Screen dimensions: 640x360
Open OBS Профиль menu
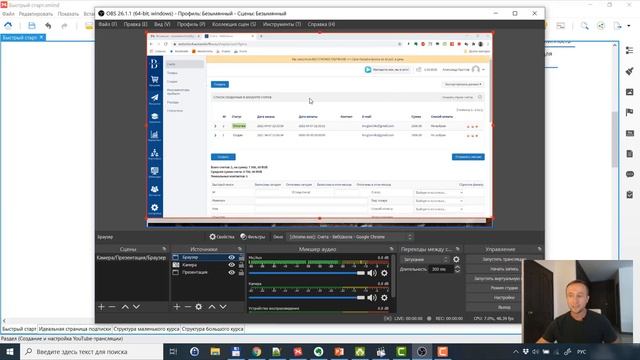pyautogui.click(x=191, y=24)
